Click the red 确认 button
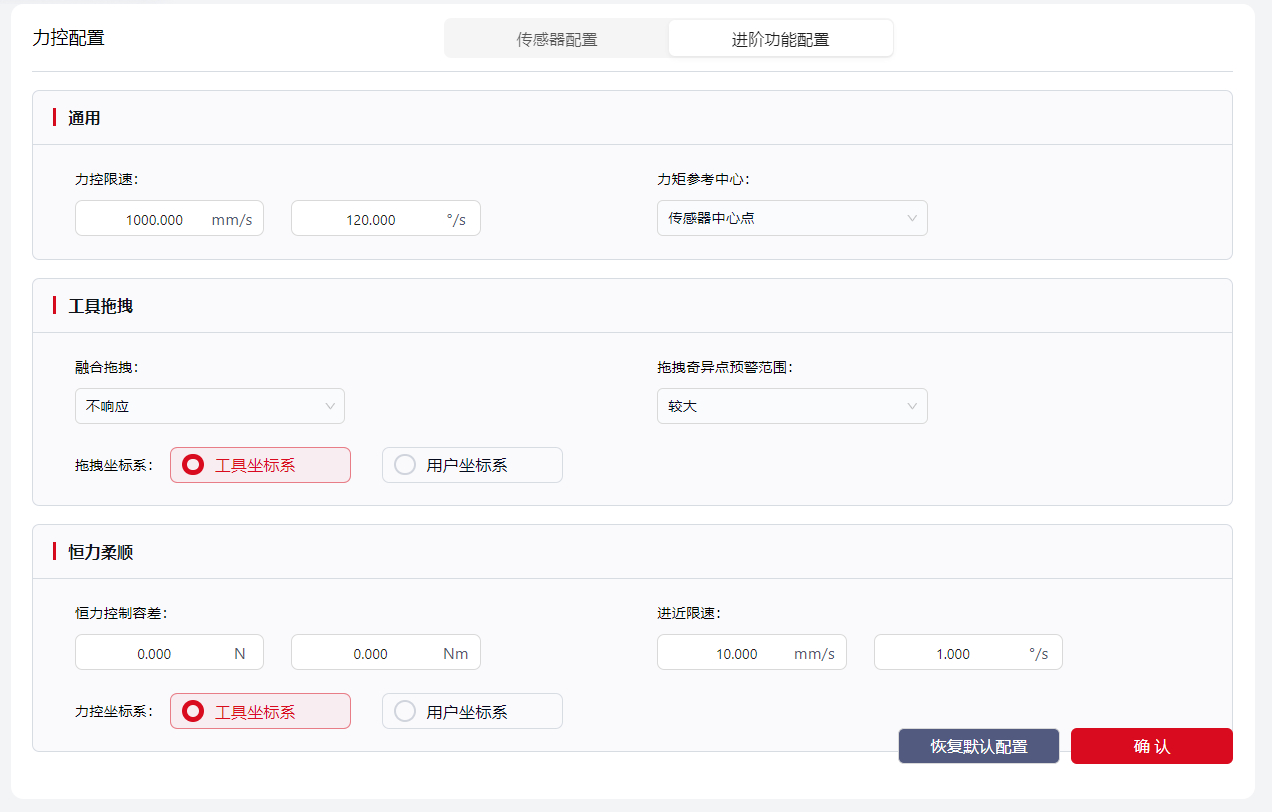The height and width of the screenshot is (812, 1272). pyautogui.click(x=1151, y=746)
